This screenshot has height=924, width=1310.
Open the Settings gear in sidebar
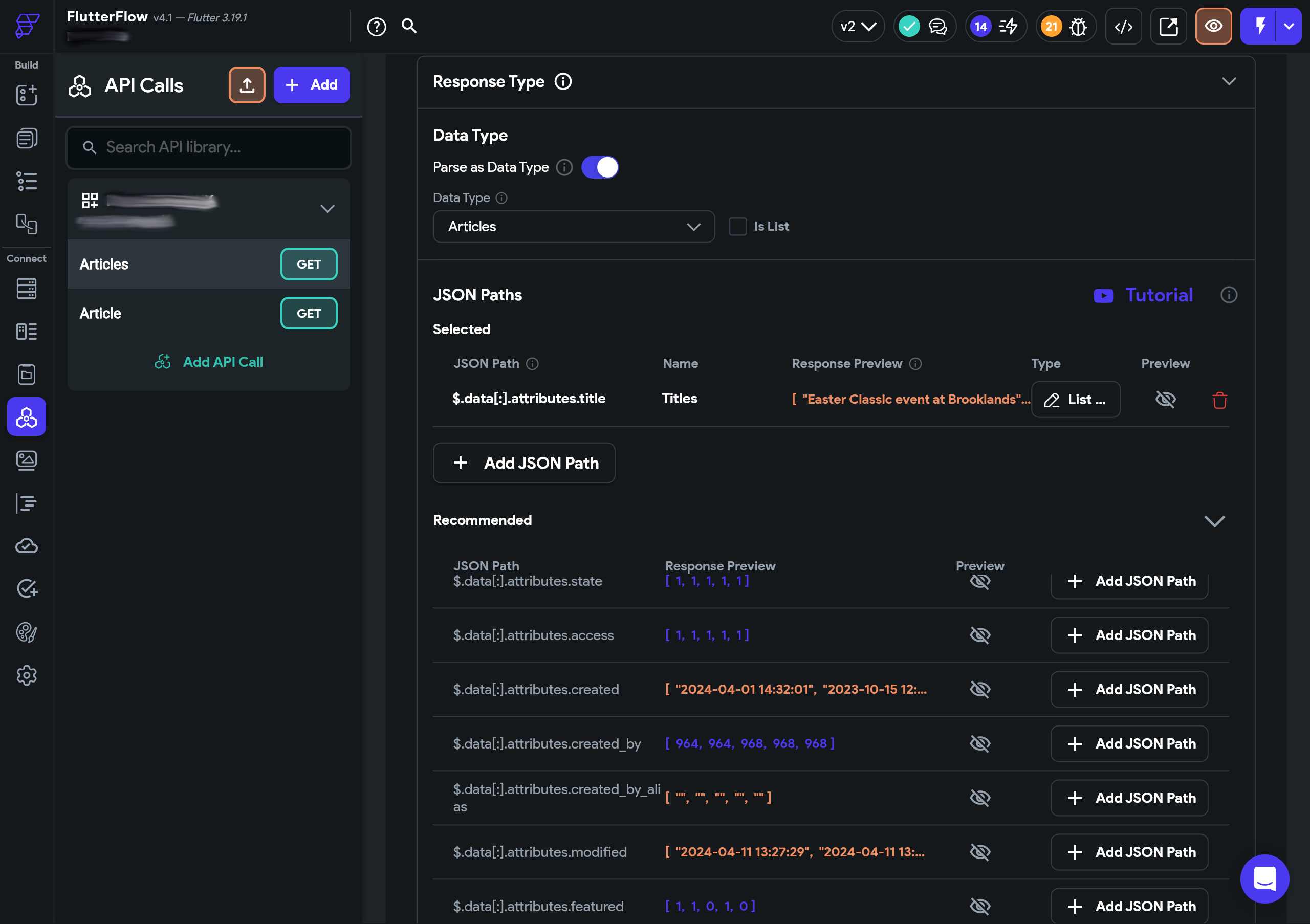coord(26,675)
